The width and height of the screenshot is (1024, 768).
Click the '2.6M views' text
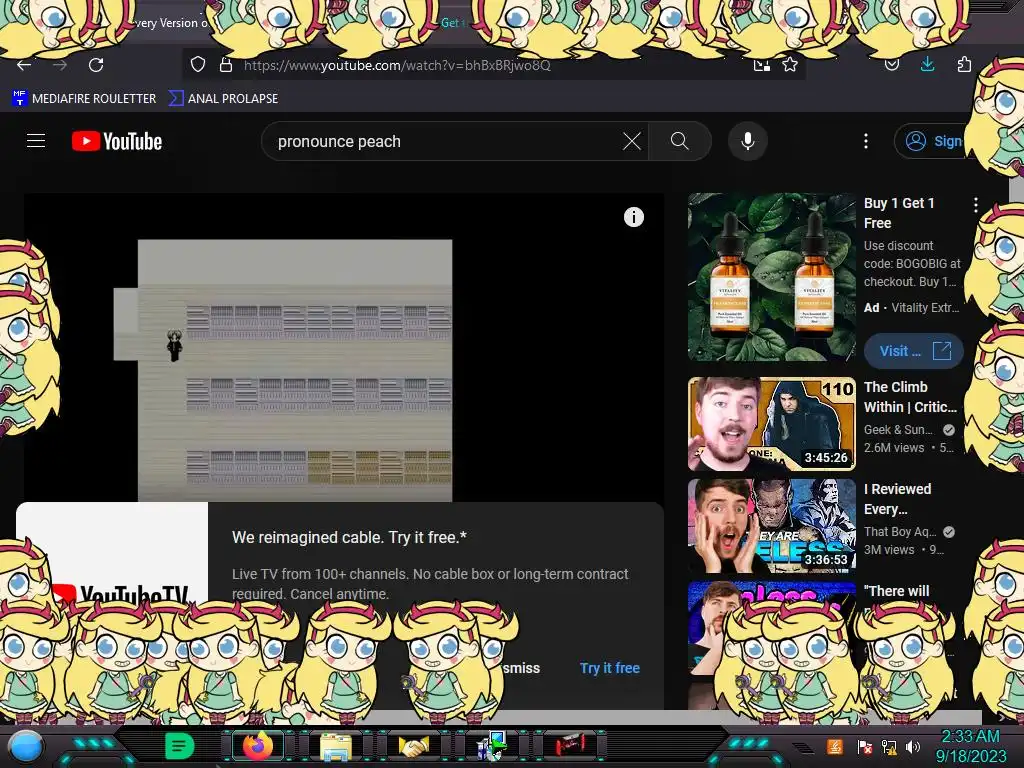point(894,448)
